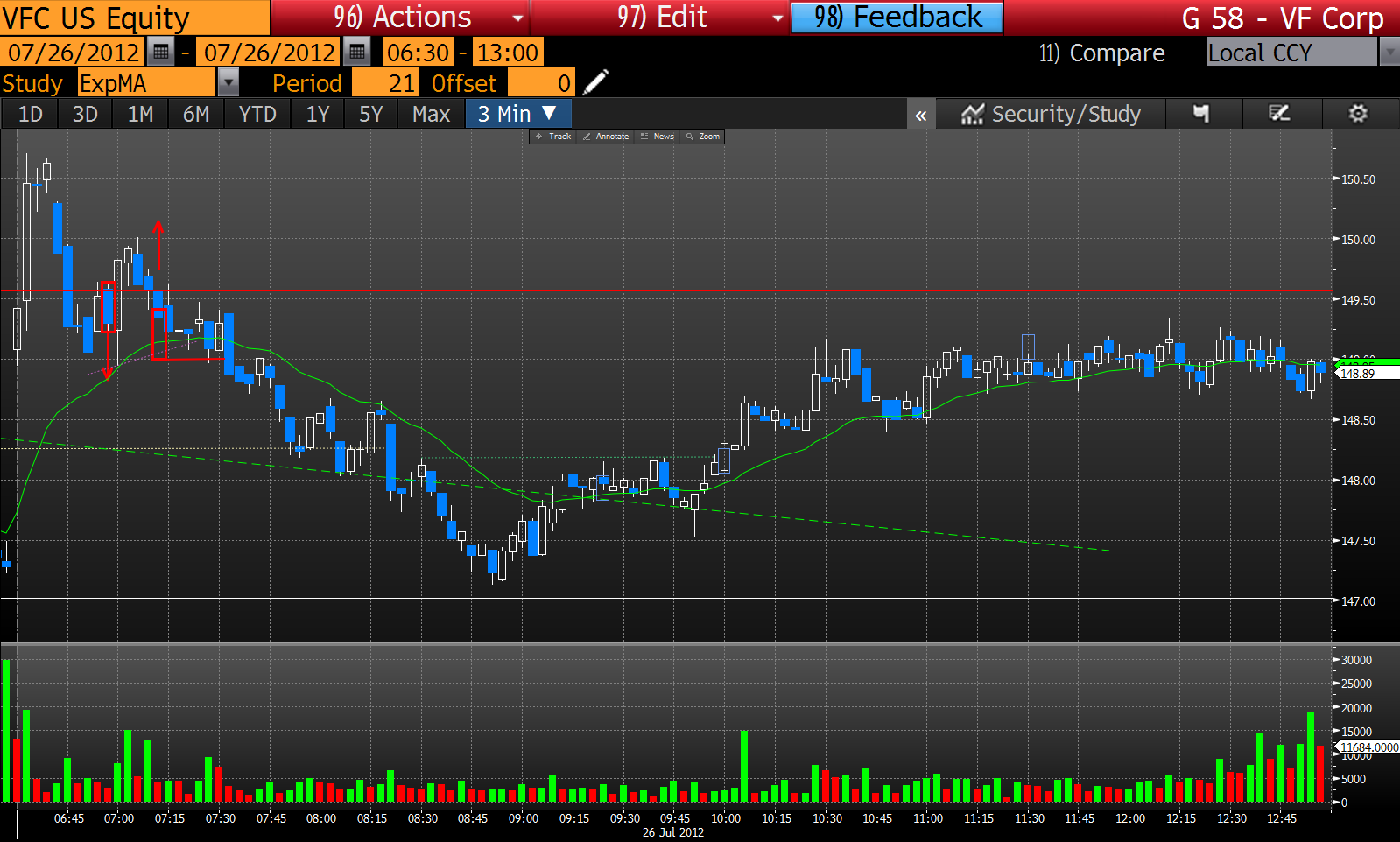Open the News overlay tool
Viewport: 1400px width, 842px height.
click(x=658, y=137)
